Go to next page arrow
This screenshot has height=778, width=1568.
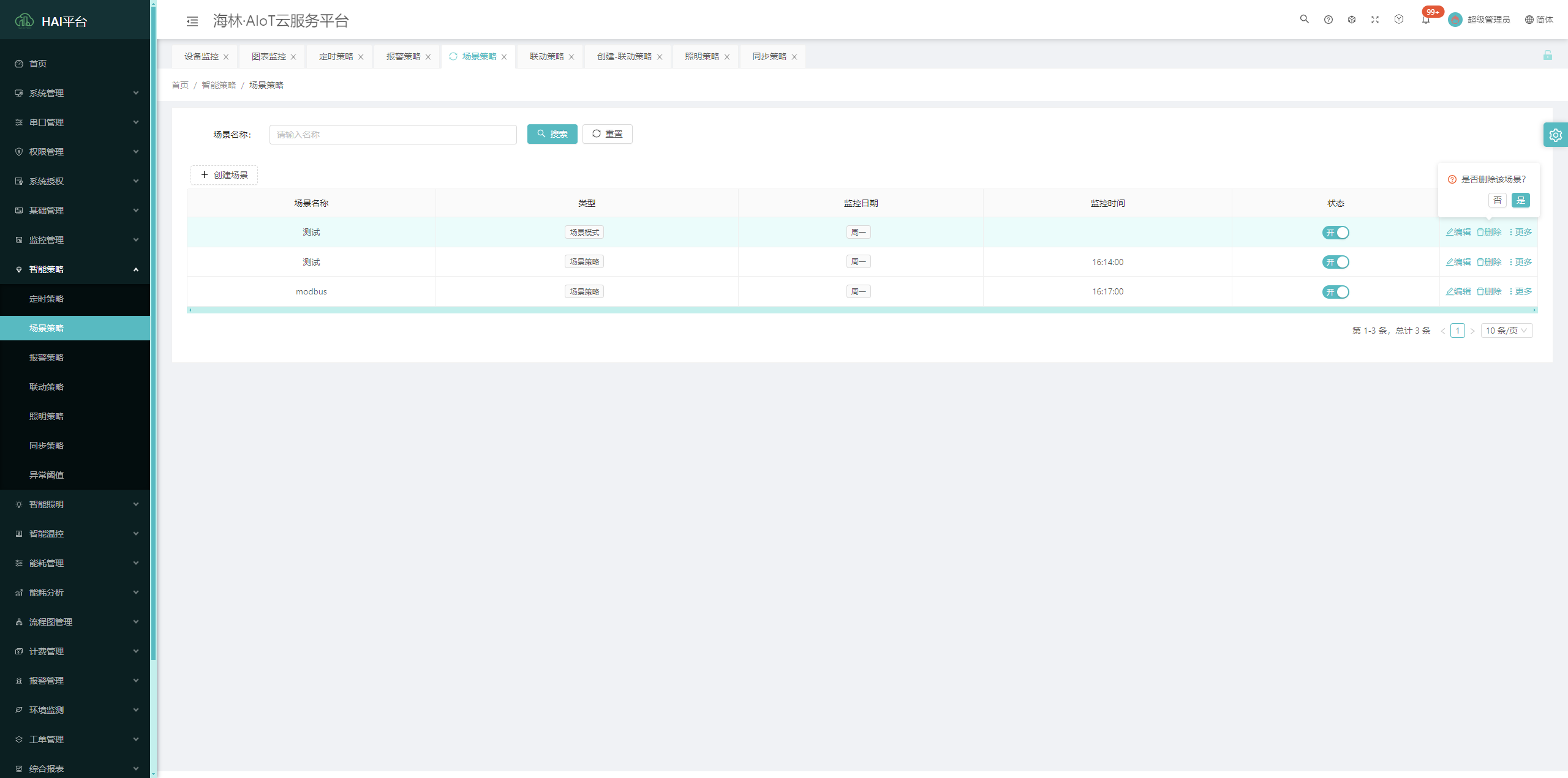1472,331
